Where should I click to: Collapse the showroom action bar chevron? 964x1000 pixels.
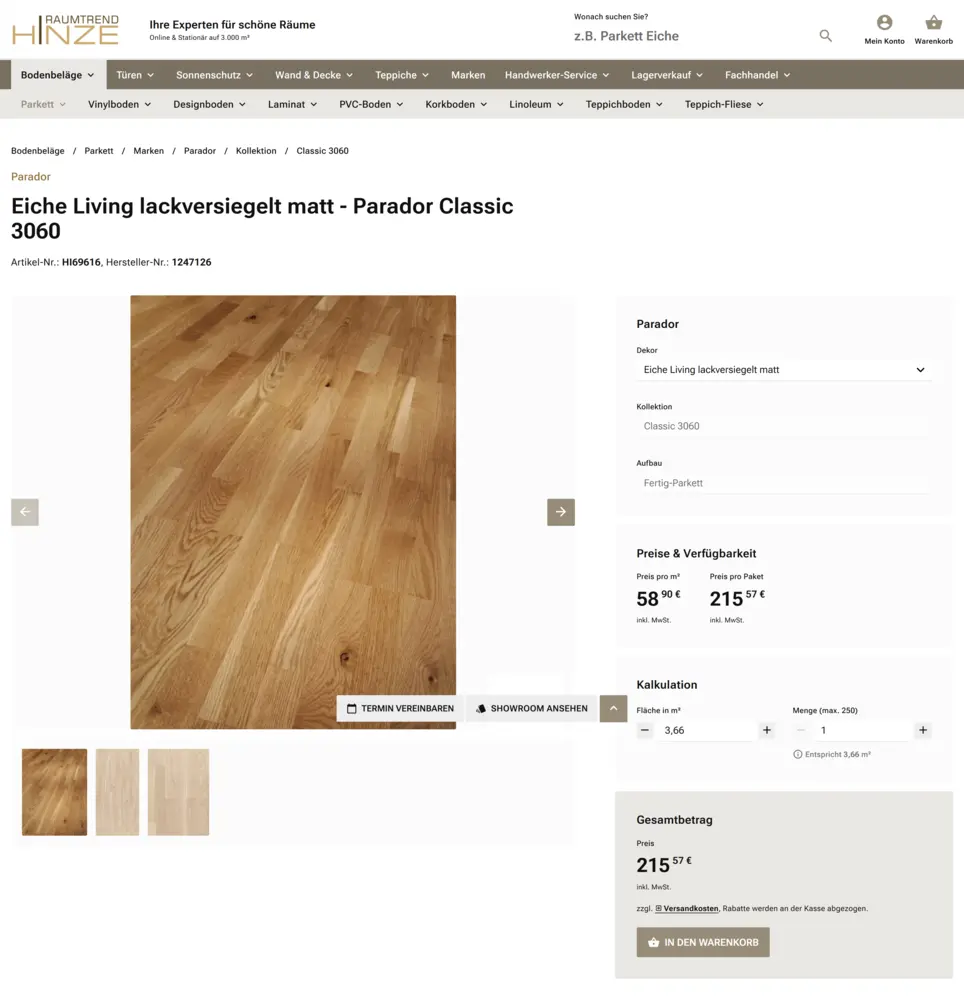[x=613, y=708]
